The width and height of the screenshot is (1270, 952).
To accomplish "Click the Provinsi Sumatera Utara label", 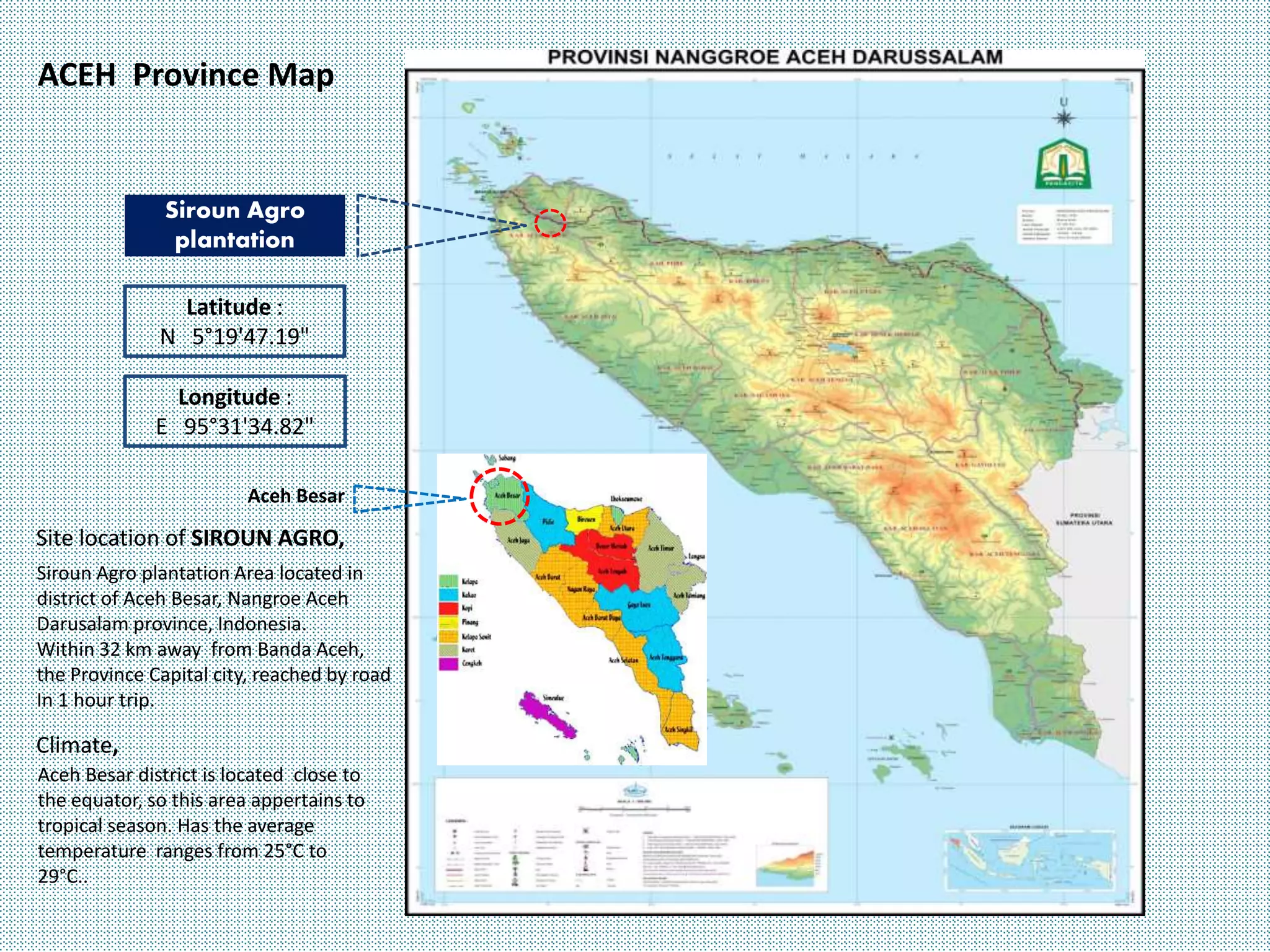I will click(1084, 519).
